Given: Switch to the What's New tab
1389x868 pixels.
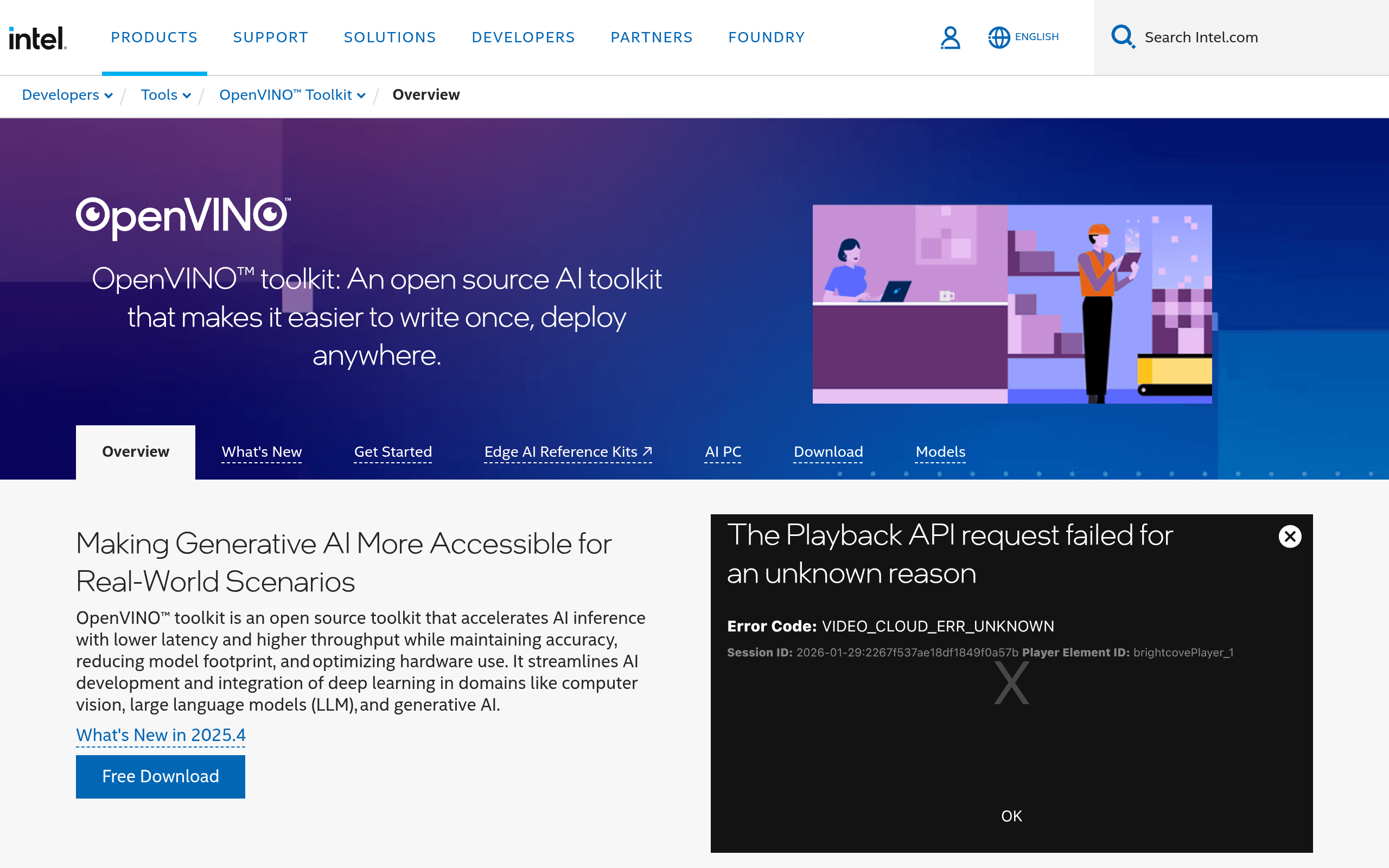Looking at the screenshot, I should tap(262, 452).
